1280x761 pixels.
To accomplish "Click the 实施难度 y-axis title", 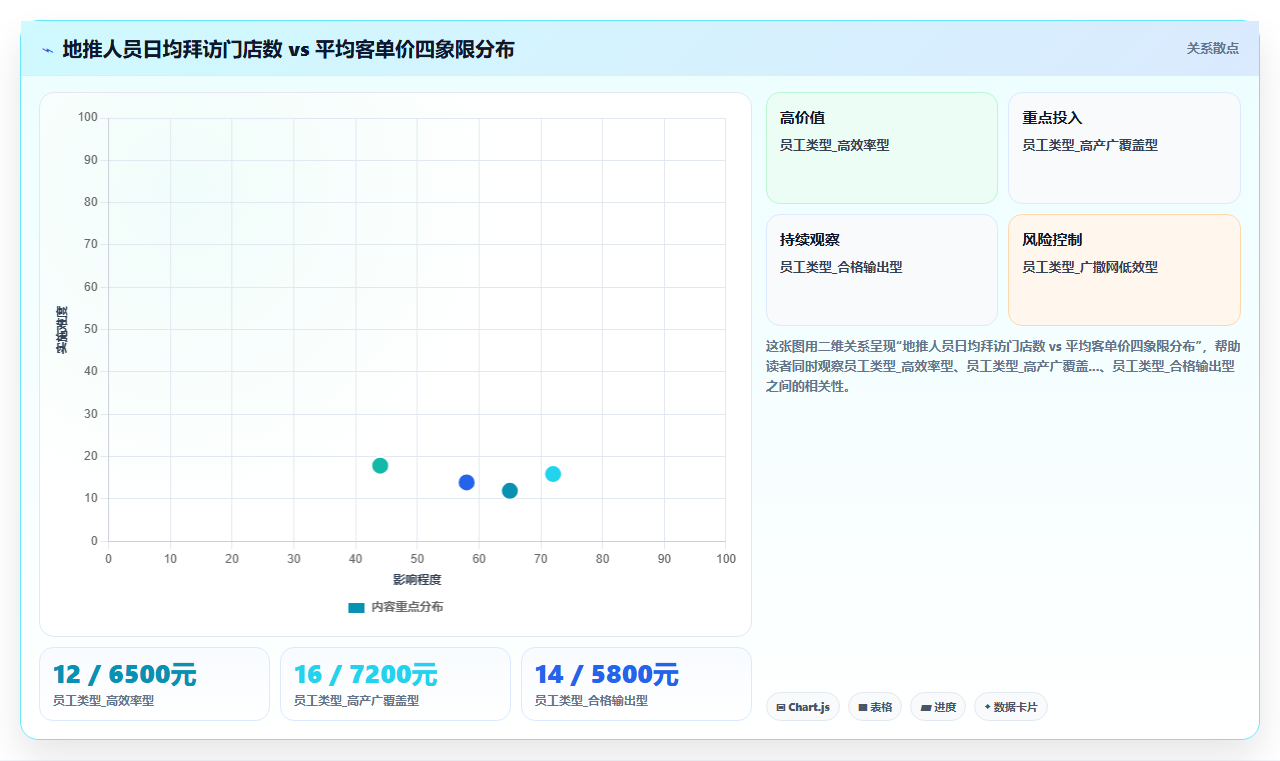I will click(62, 329).
